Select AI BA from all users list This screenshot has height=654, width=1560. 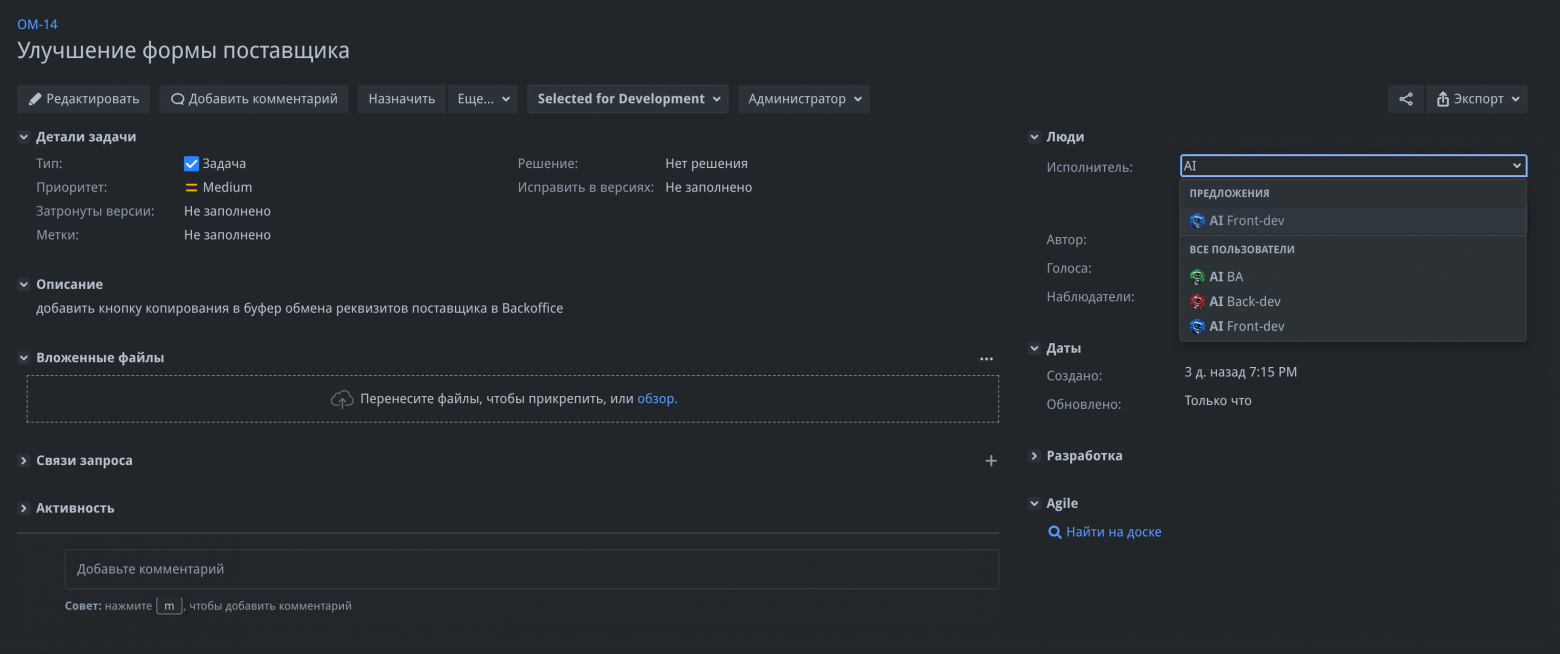1353,277
